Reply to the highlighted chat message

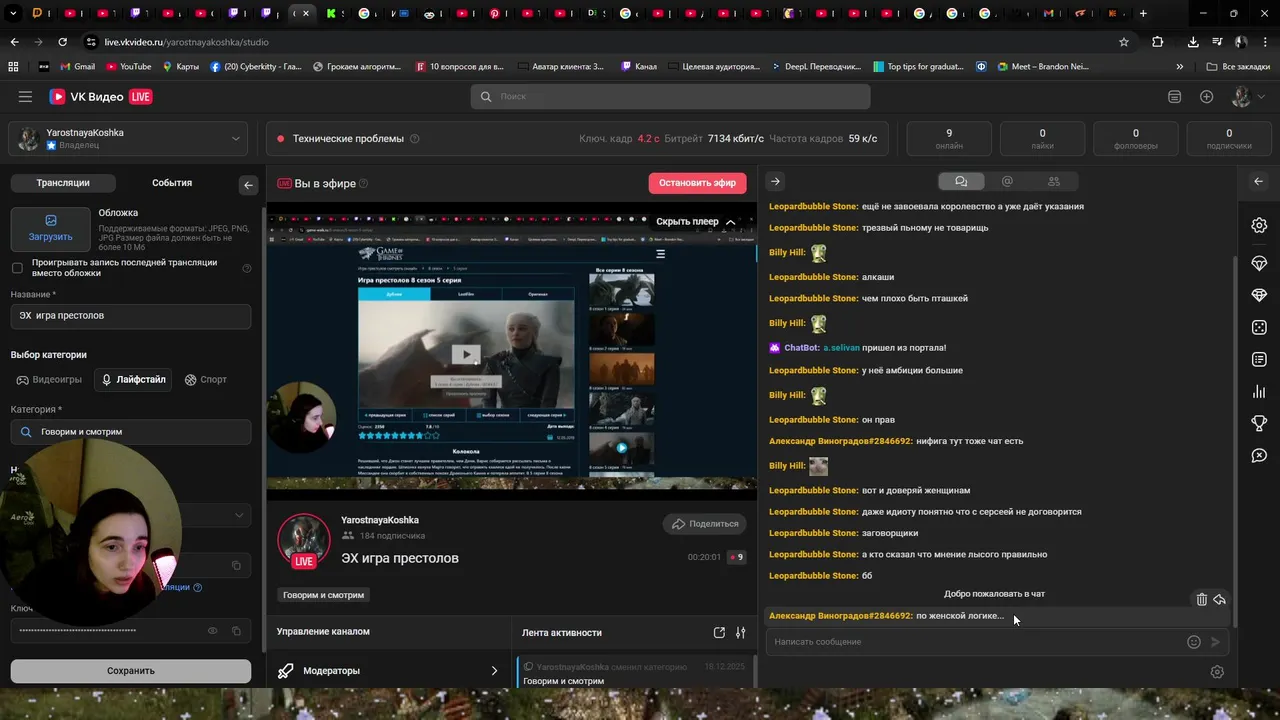1219,600
